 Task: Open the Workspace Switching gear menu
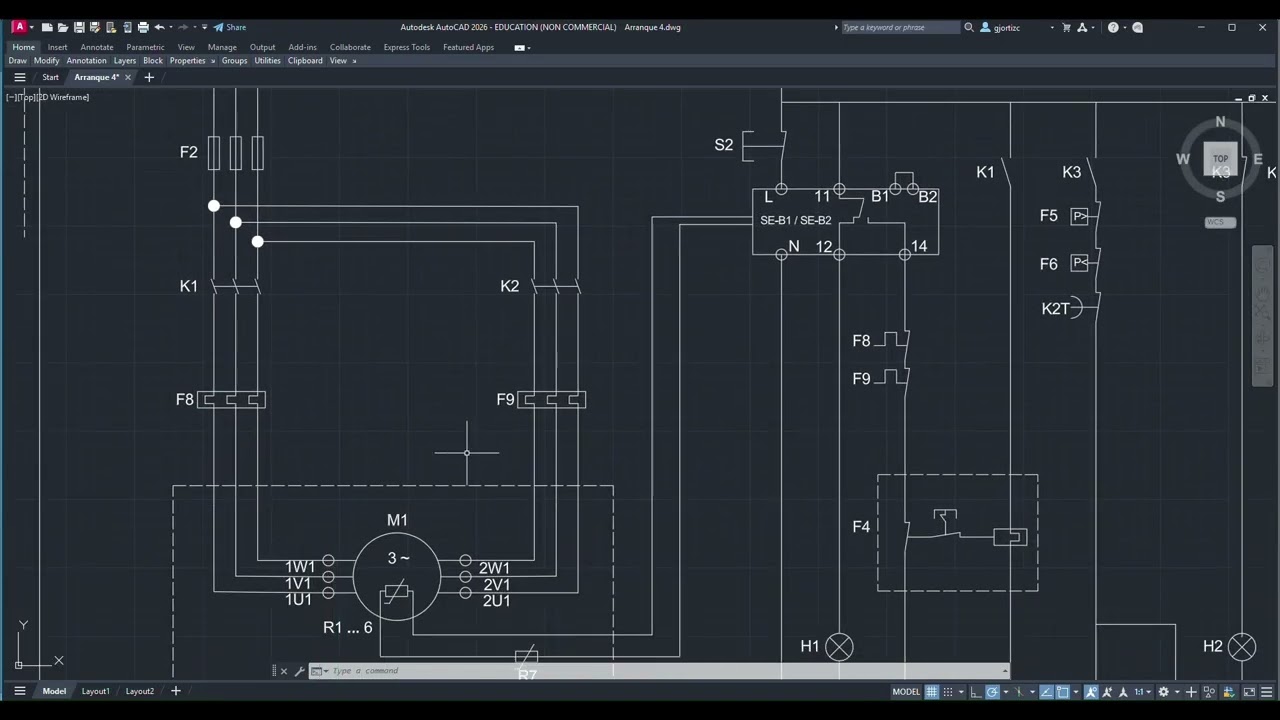click(x=1163, y=692)
